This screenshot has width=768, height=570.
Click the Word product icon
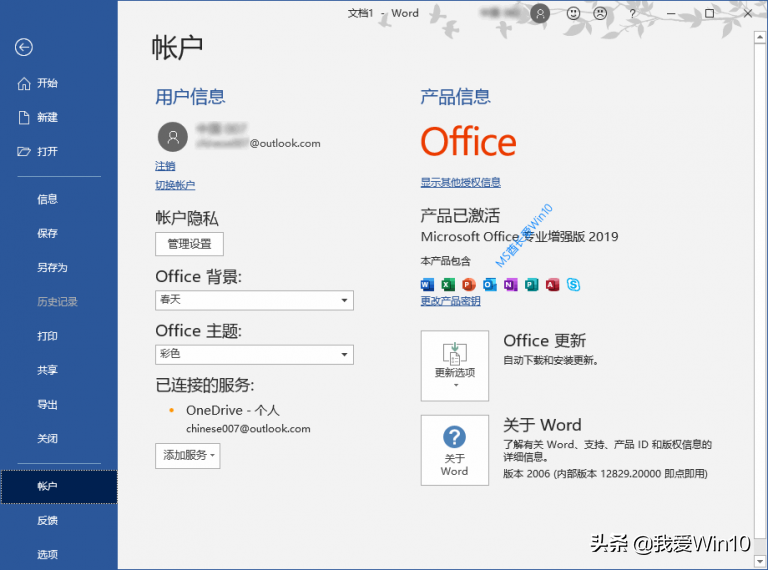click(427, 285)
